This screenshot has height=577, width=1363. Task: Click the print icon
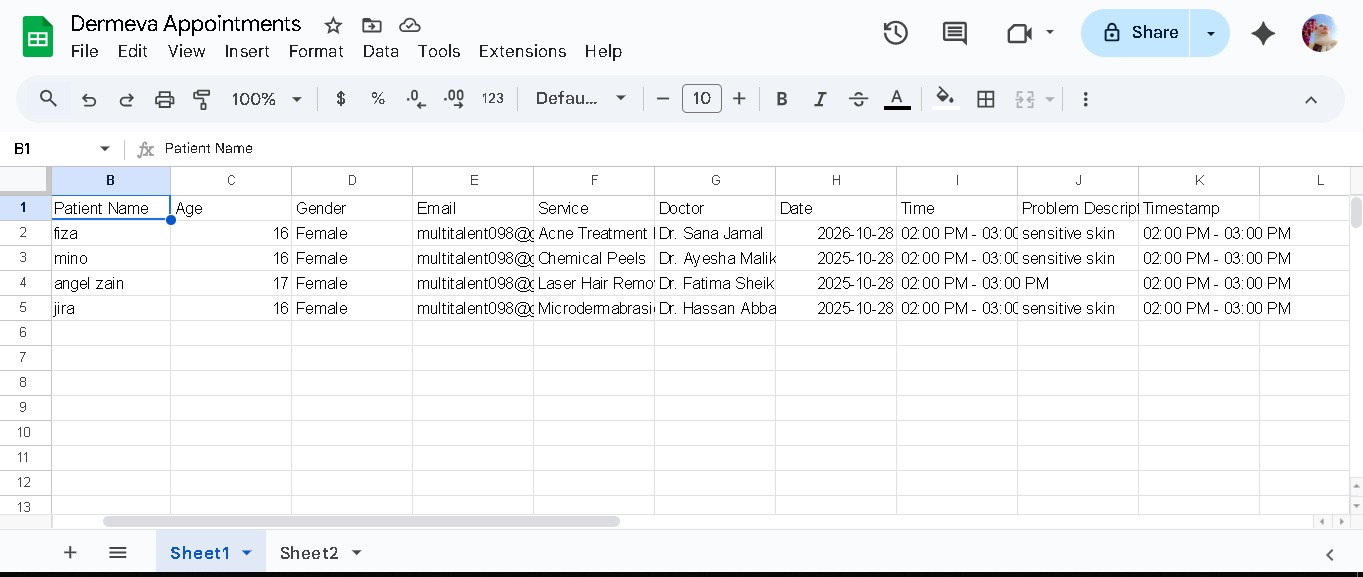(165, 99)
